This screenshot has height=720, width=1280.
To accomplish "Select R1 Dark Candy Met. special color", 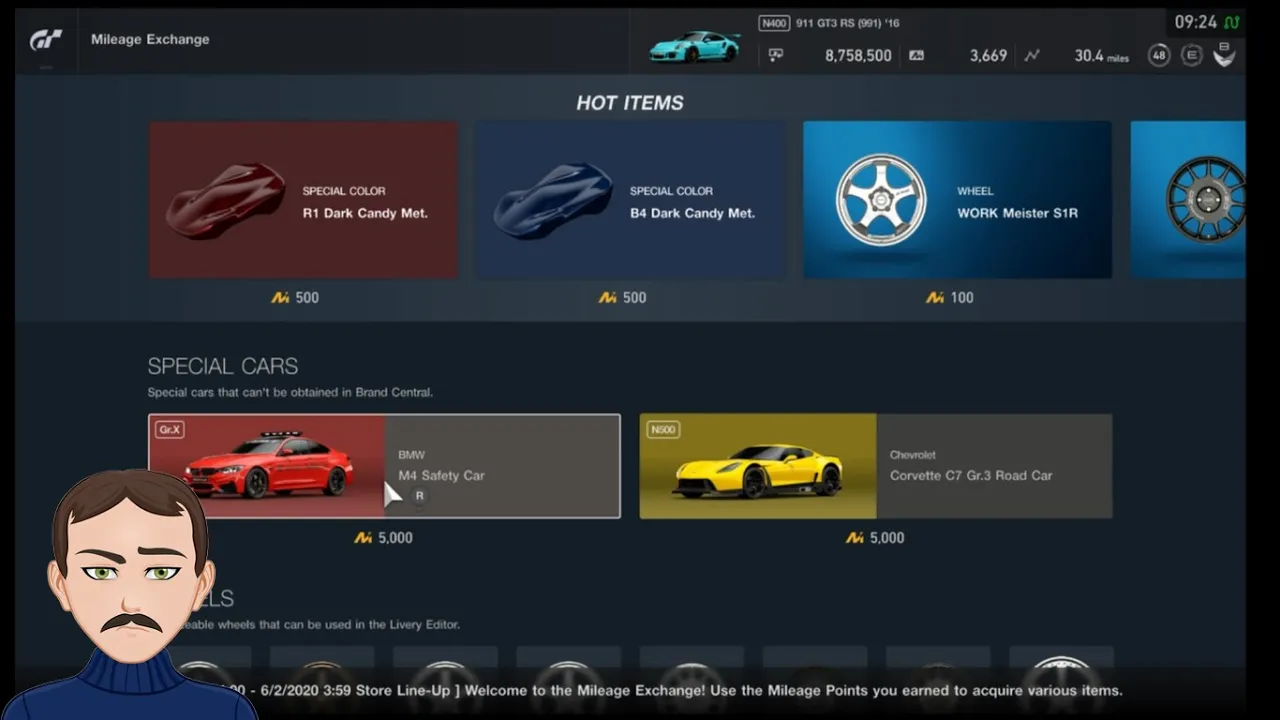I will point(303,200).
